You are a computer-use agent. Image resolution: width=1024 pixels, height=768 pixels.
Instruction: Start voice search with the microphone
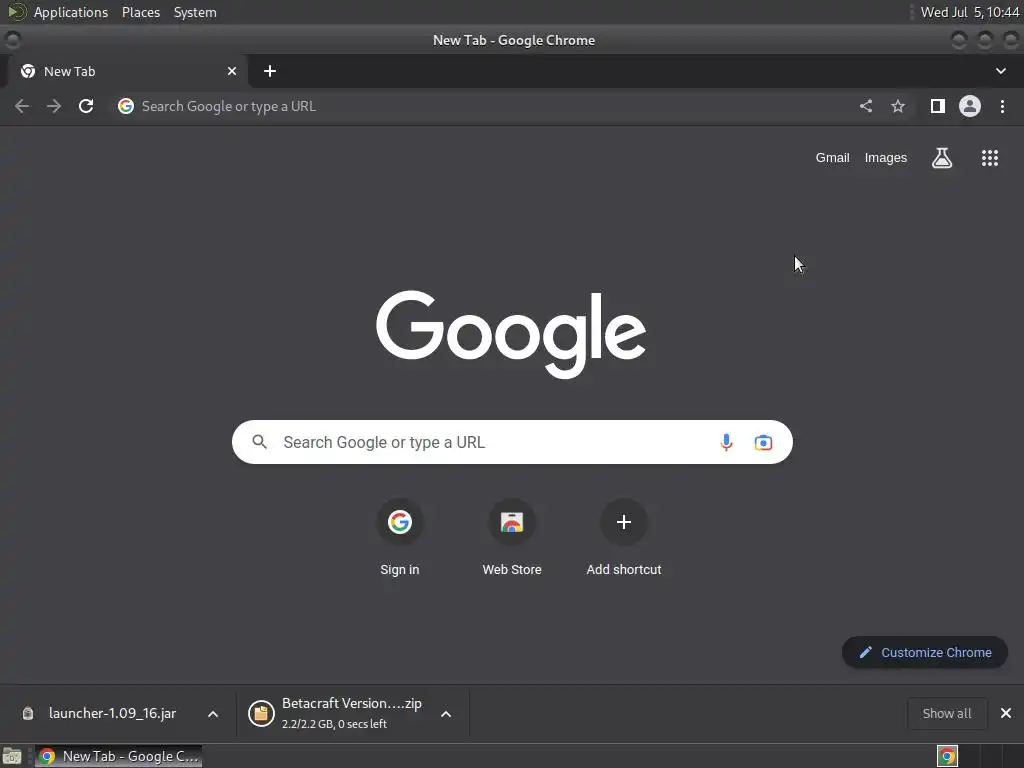pos(726,442)
